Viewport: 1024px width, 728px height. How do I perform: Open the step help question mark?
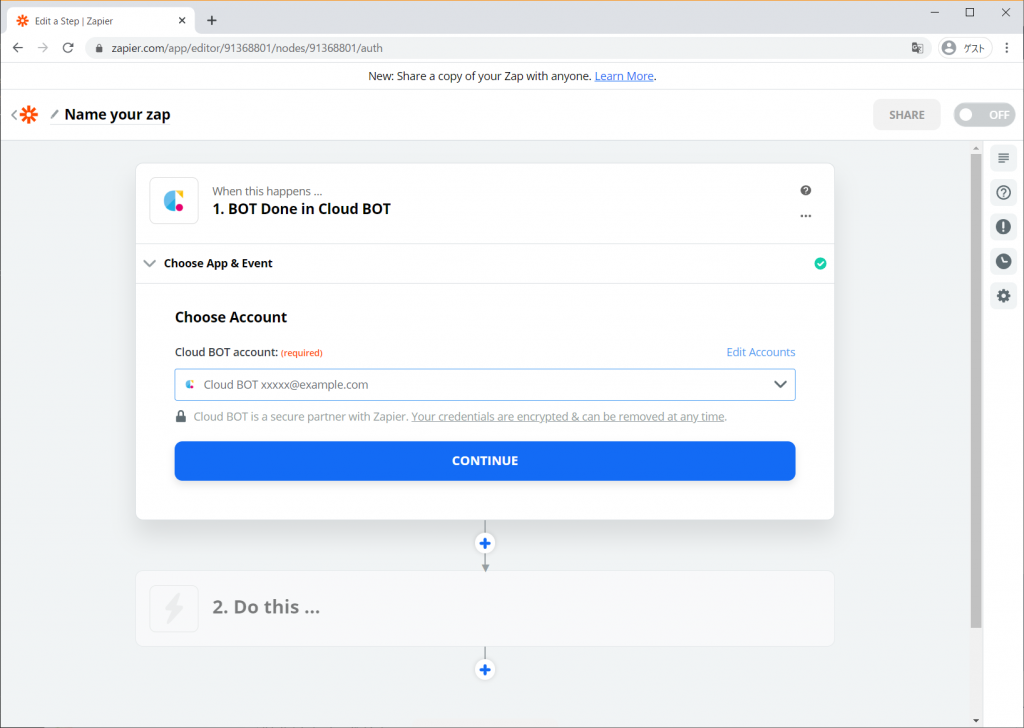click(806, 190)
